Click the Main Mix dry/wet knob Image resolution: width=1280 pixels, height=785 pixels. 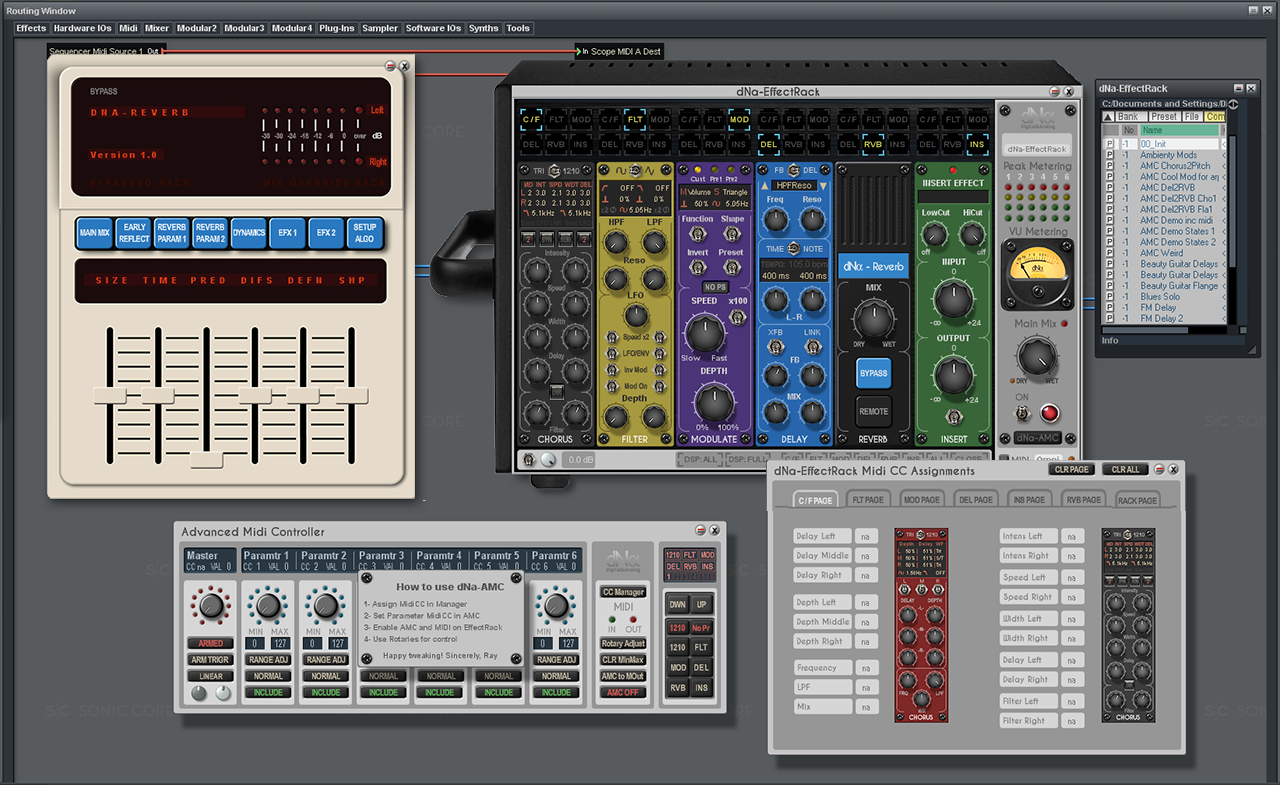pos(1036,355)
